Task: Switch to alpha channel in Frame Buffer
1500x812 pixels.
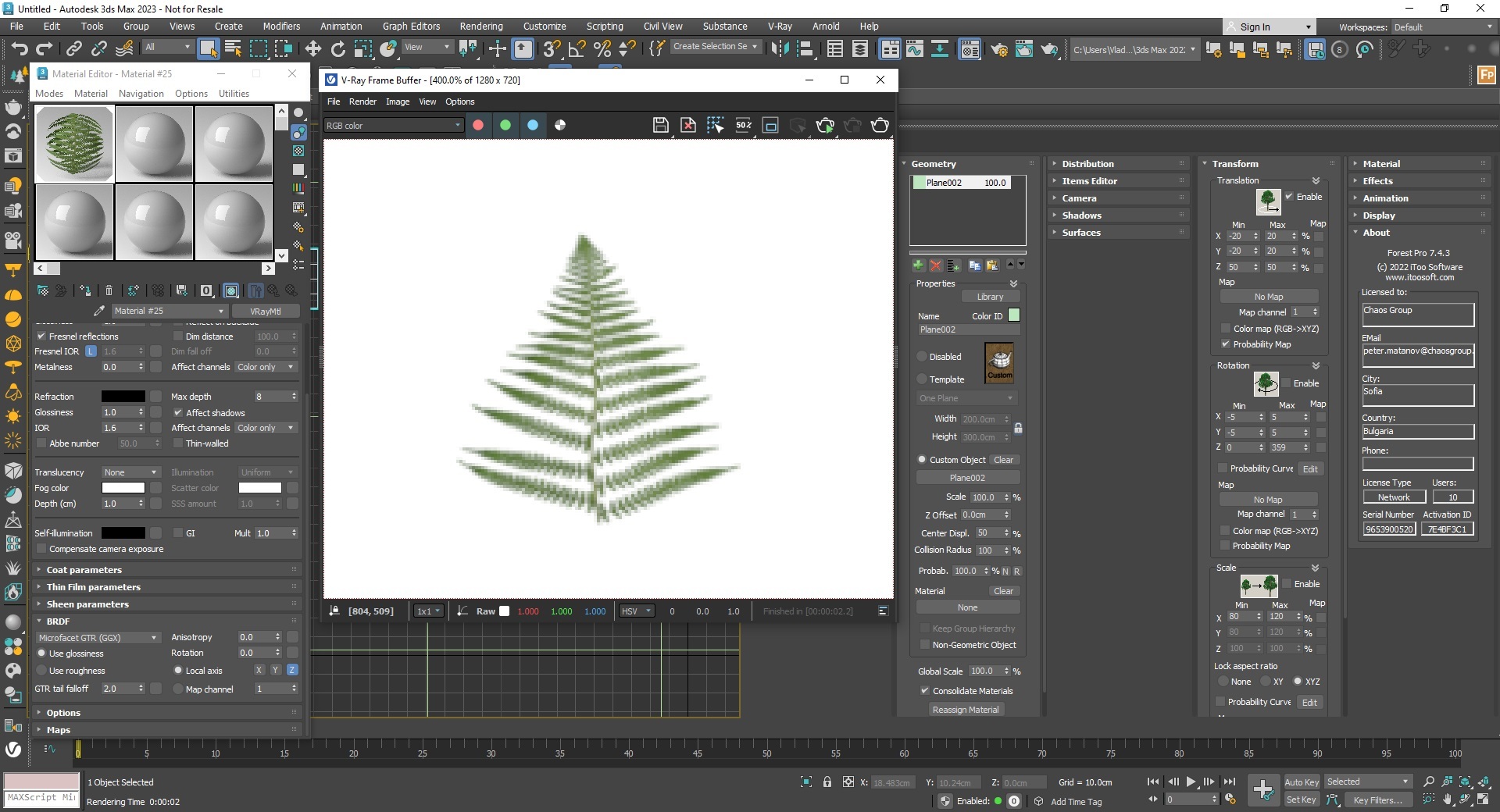Action: click(560, 125)
